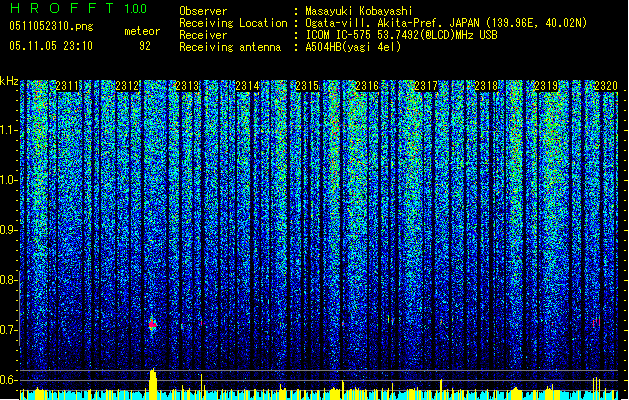Viewport: 629px width, 400px height.
Task: Click the meteor count 92
Action: [145, 46]
